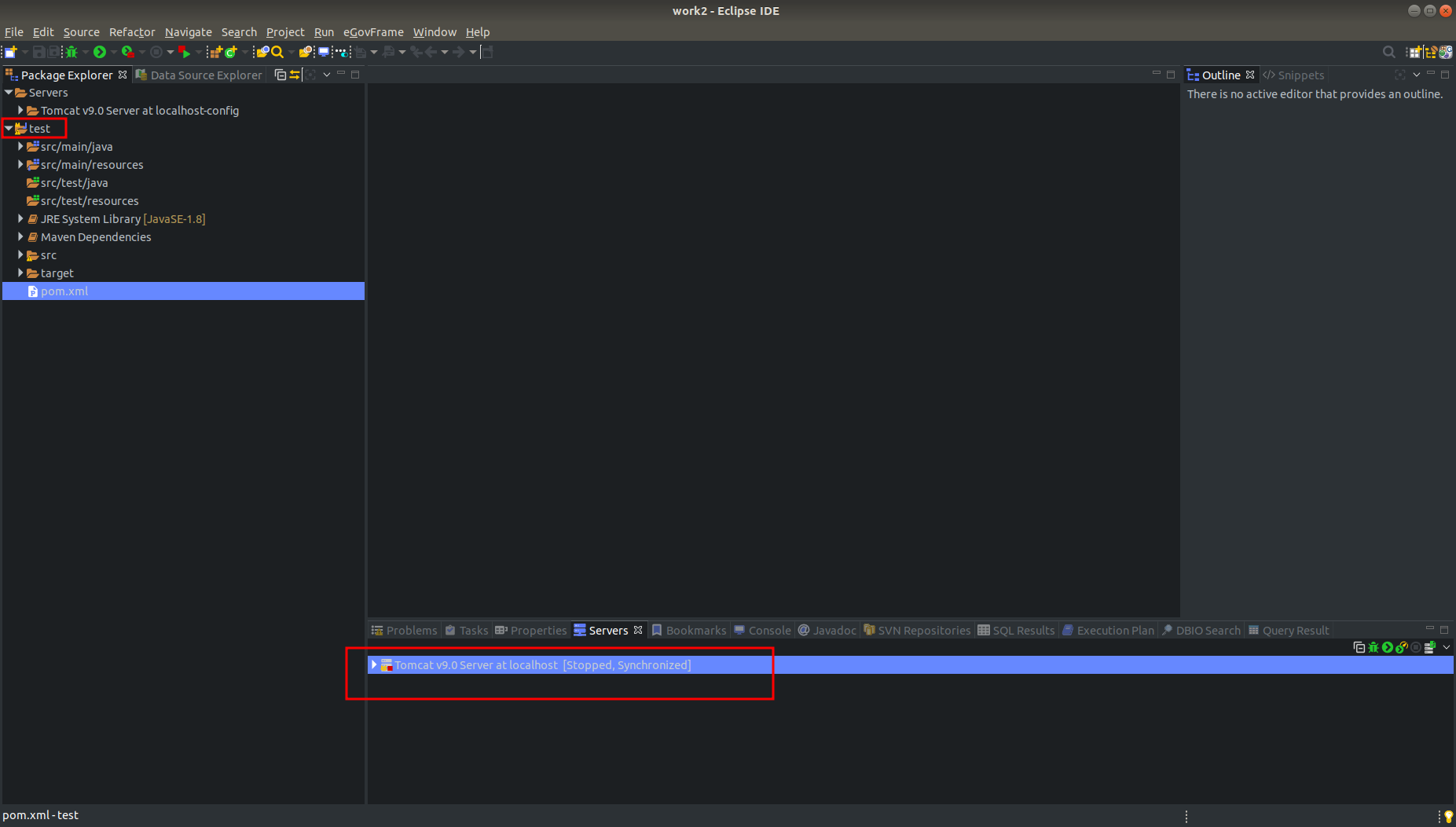
Task: Click the green Run button in main toolbar
Action: [x=100, y=52]
